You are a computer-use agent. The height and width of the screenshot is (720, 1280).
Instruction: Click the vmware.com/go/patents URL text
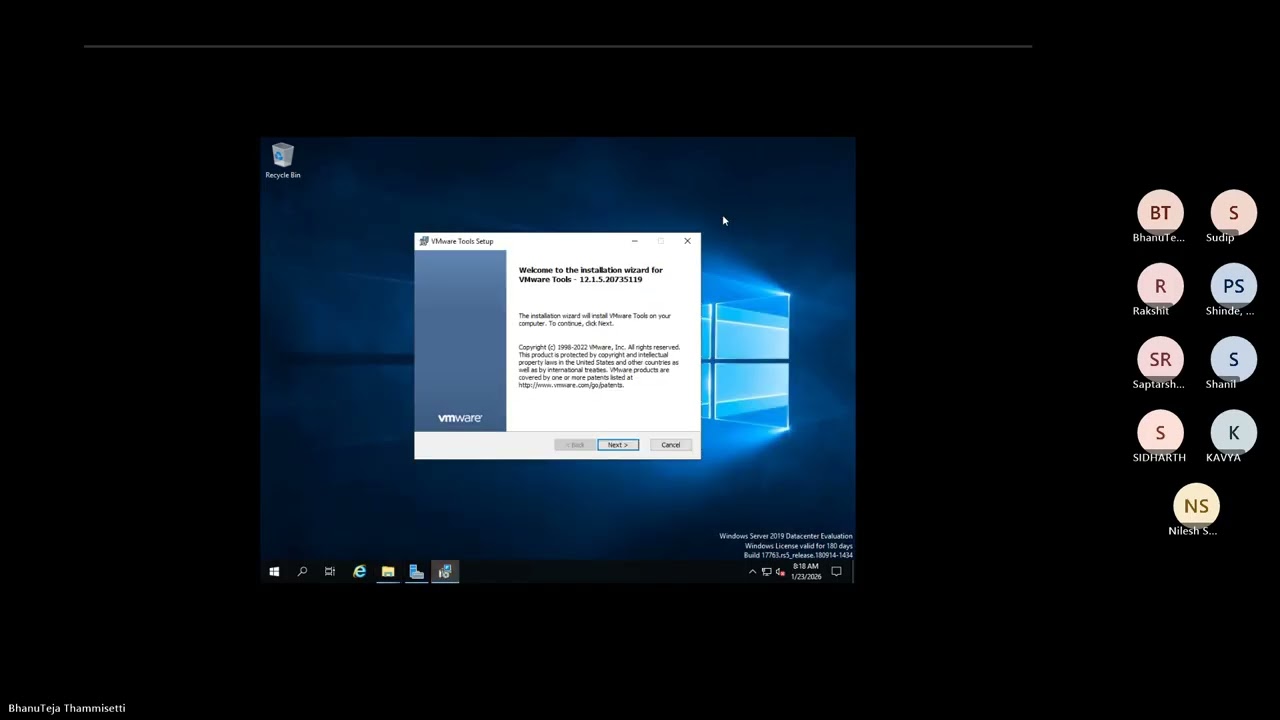[x=571, y=385]
